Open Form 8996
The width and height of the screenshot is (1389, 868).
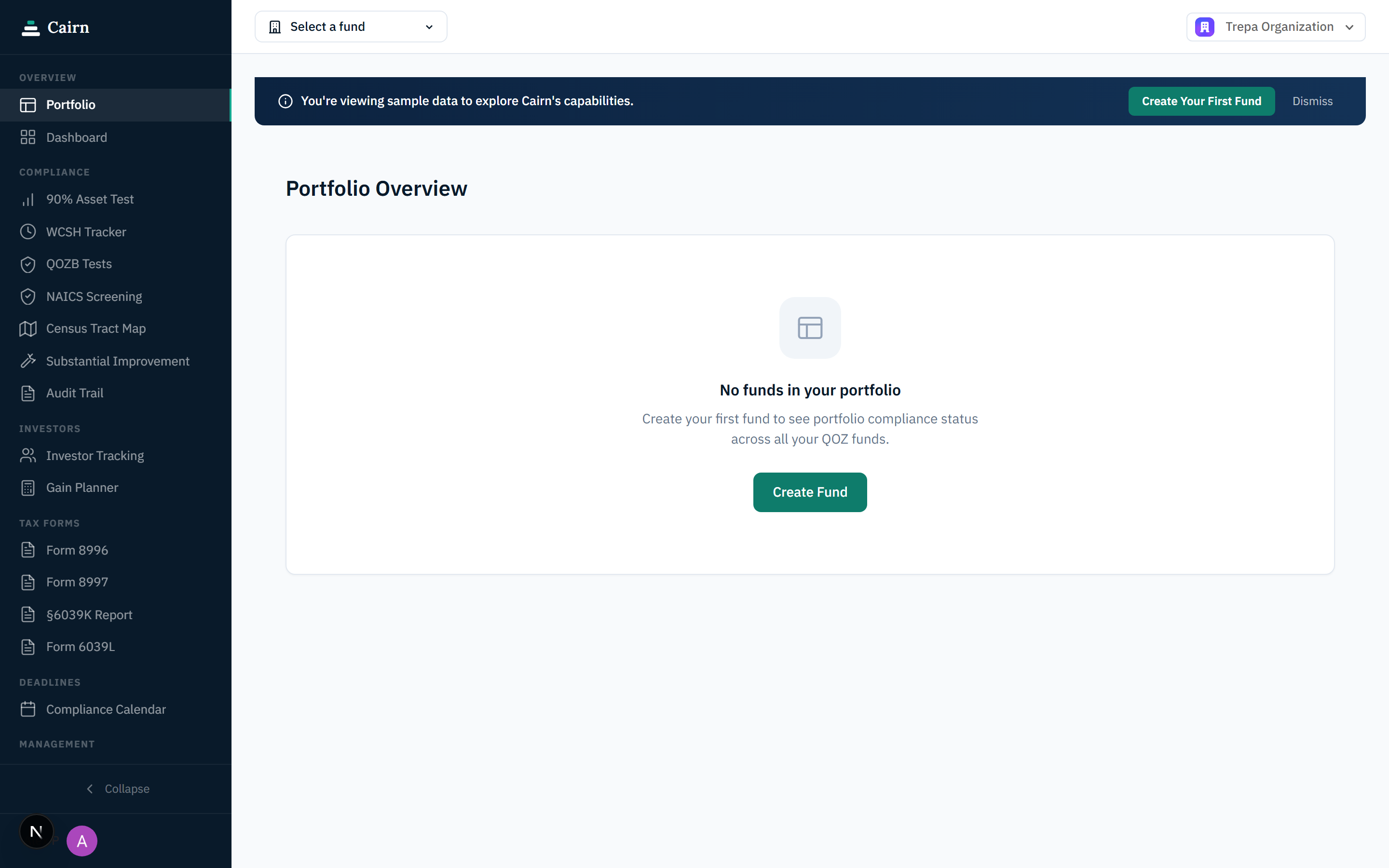coord(115,550)
